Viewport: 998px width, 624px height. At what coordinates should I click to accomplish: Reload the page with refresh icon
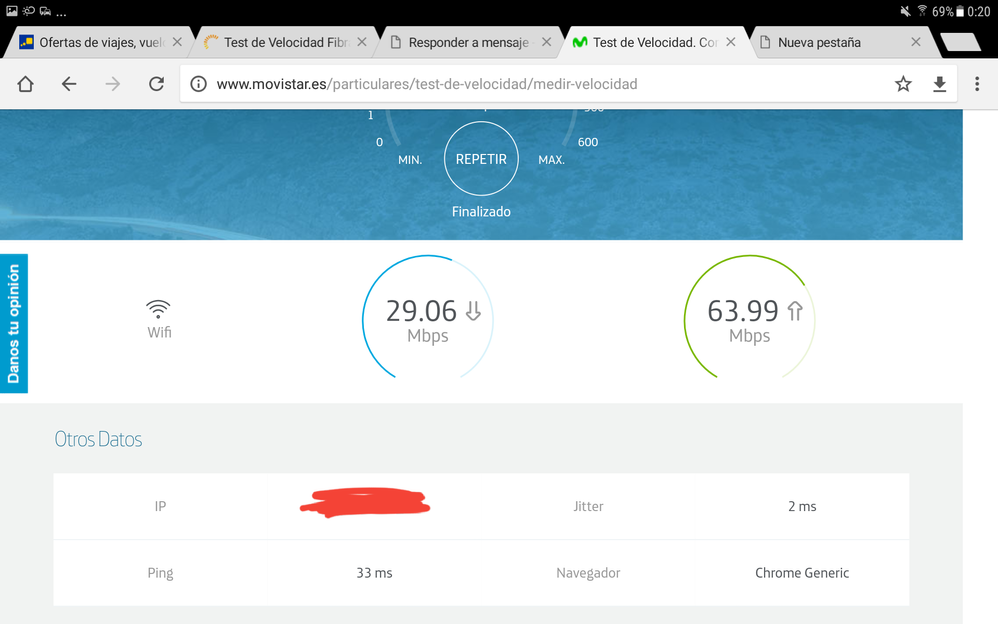[x=156, y=84]
